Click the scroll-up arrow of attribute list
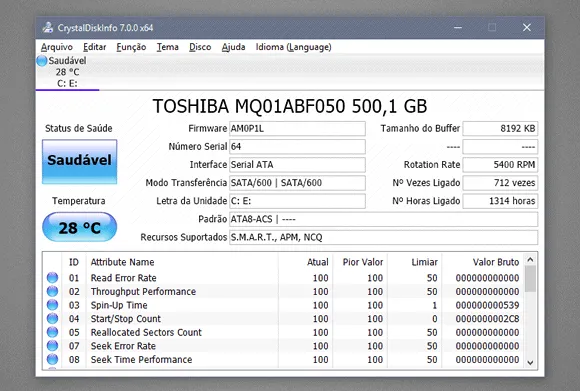580x391 pixels. pos(530,260)
